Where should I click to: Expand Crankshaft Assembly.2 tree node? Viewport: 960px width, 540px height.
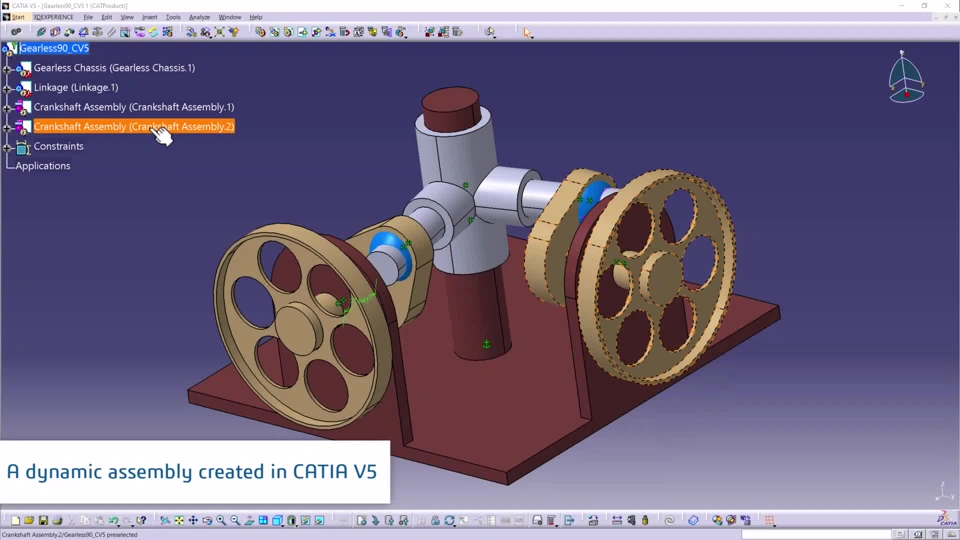[7, 128]
